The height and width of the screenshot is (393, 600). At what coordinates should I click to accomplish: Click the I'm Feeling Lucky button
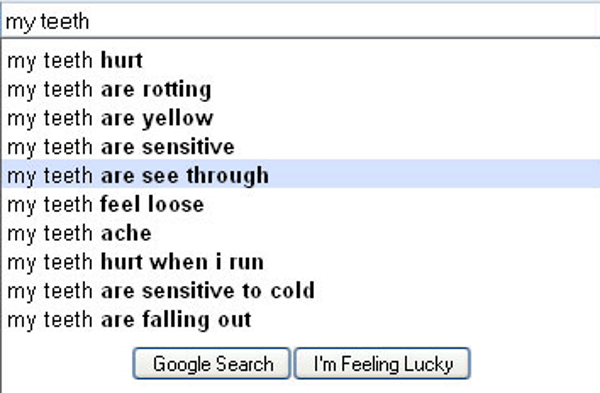pos(382,364)
